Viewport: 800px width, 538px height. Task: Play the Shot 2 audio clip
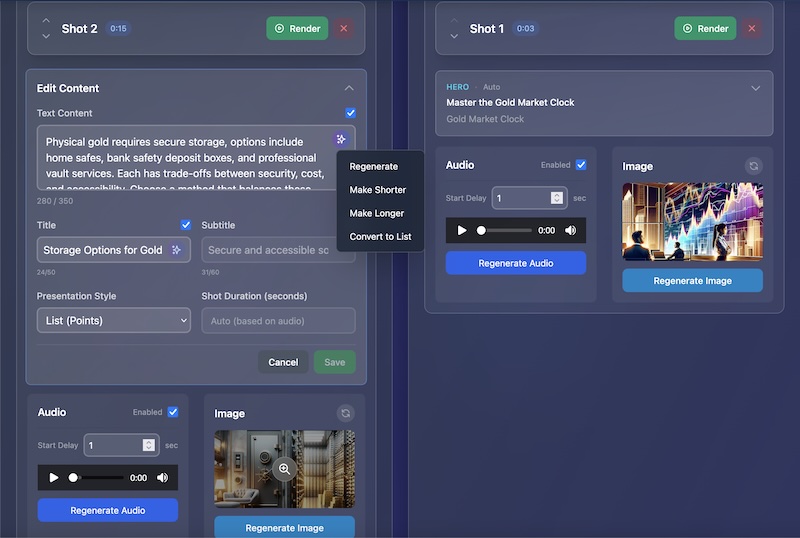[x=54, y=478]
